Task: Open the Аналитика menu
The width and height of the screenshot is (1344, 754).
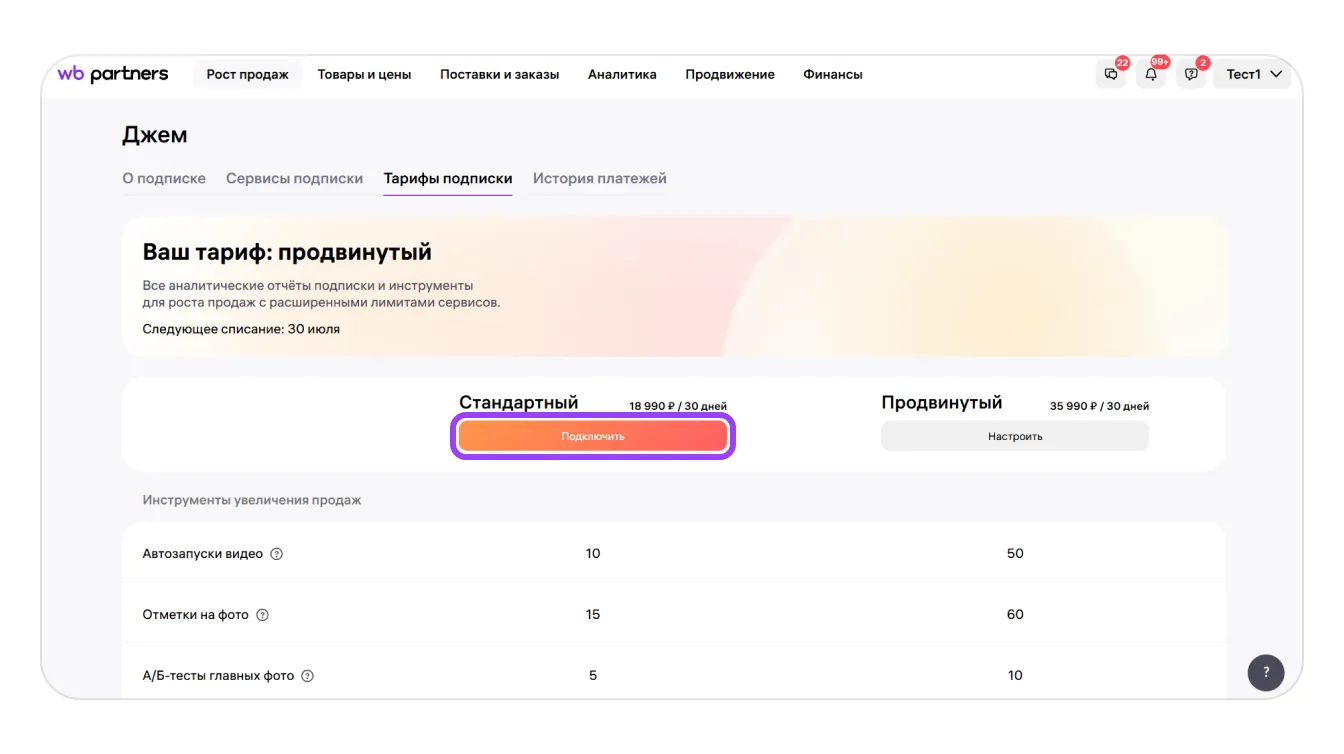Action: [622, 75]
